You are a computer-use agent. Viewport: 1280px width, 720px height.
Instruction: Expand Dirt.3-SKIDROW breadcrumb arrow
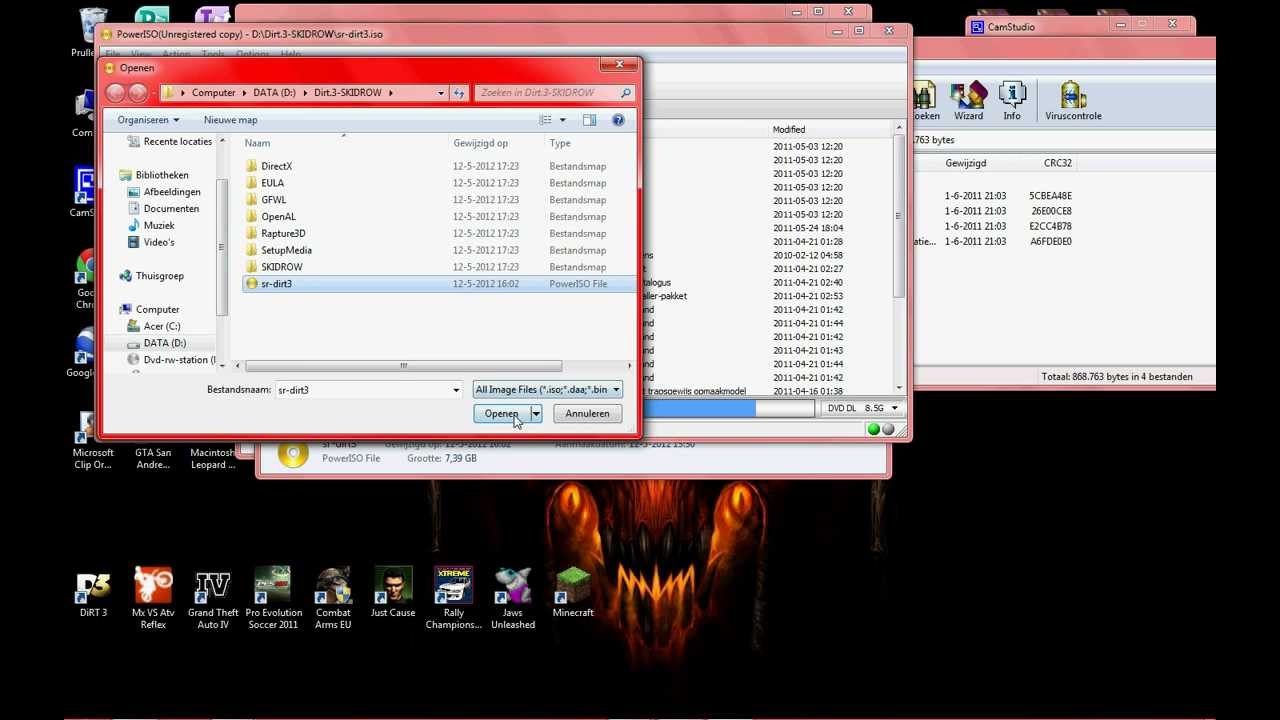[390, 93]
